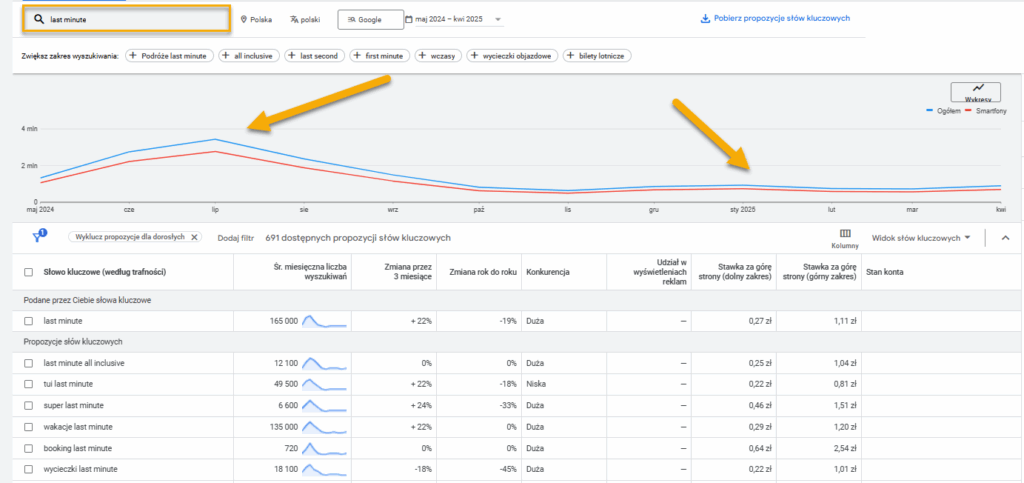
Task: Tick the checkbox for 'tui last minute'
Action: (29, 384)
